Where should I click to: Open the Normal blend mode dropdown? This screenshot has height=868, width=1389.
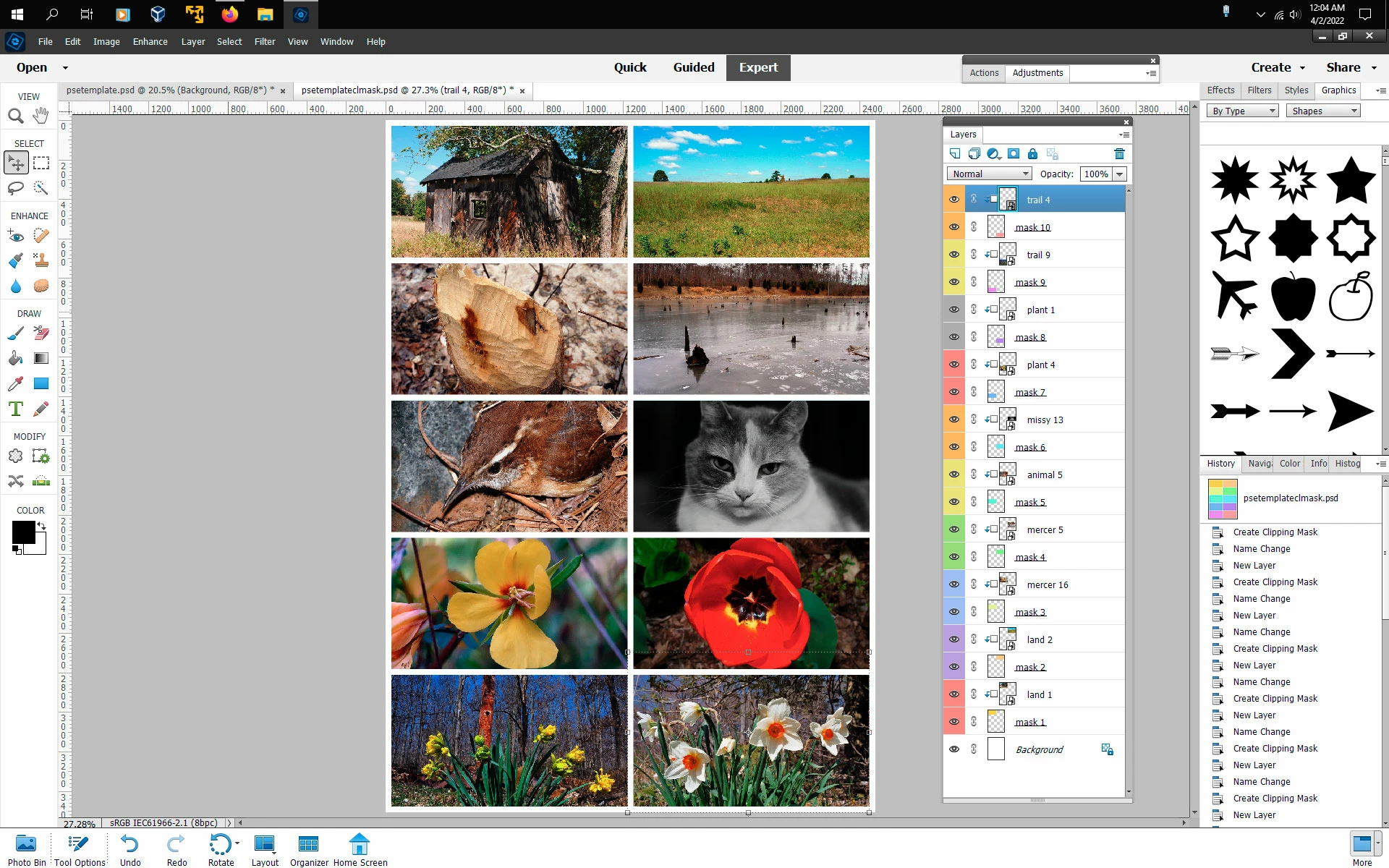pos(988,174)
